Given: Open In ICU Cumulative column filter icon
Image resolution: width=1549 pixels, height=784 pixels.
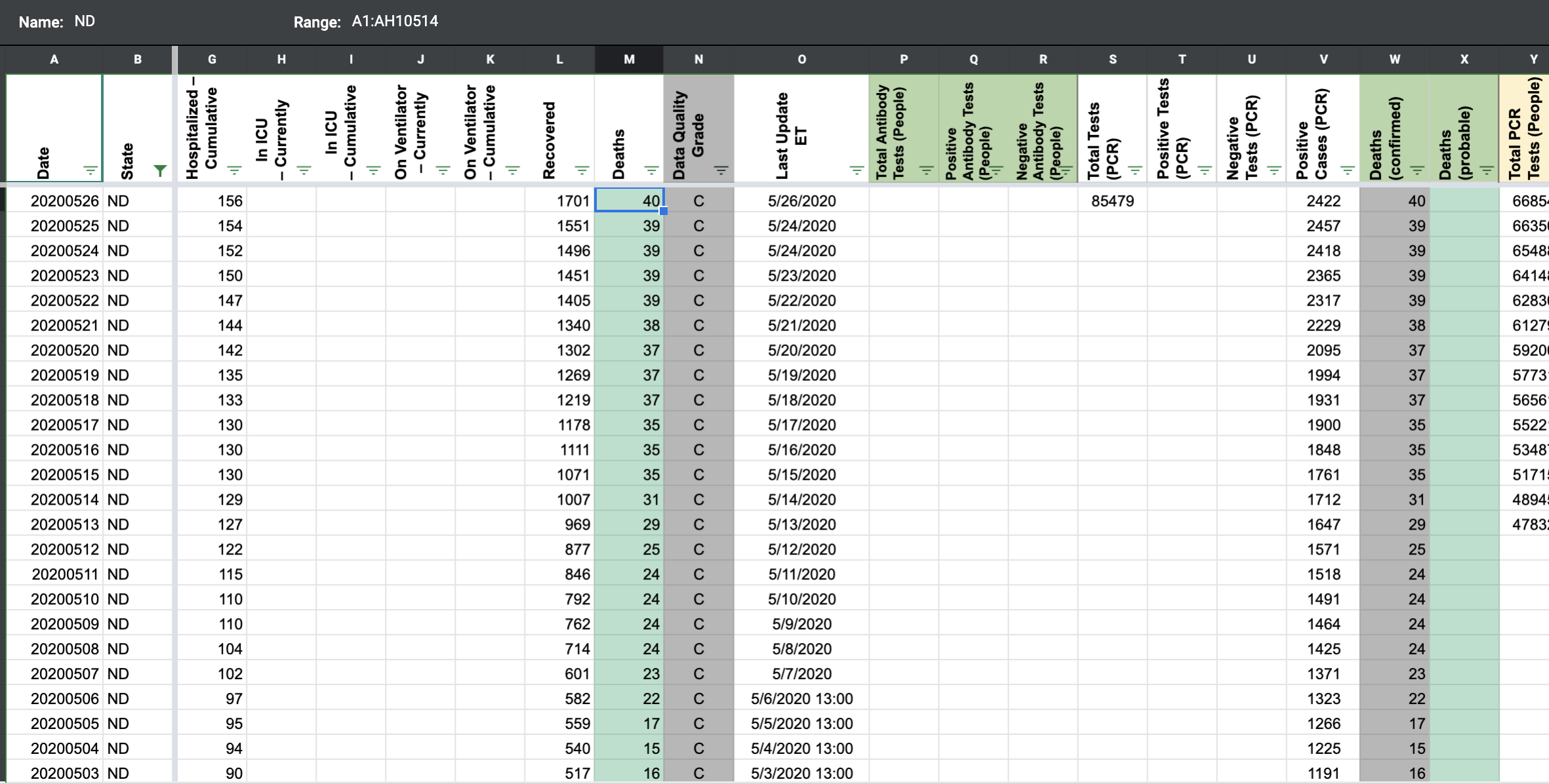Looking at the screenshot, I should (373, 170).
